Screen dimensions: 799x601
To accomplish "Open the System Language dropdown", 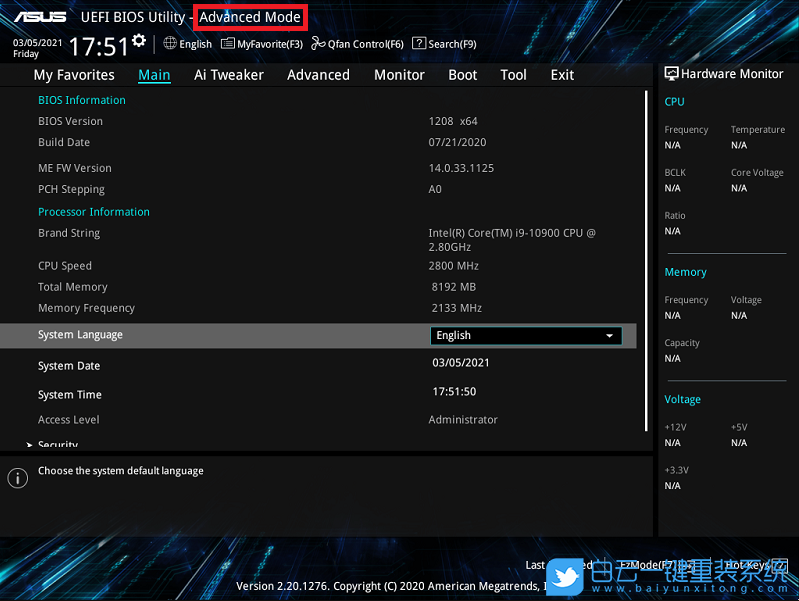I will click(525, 336).
